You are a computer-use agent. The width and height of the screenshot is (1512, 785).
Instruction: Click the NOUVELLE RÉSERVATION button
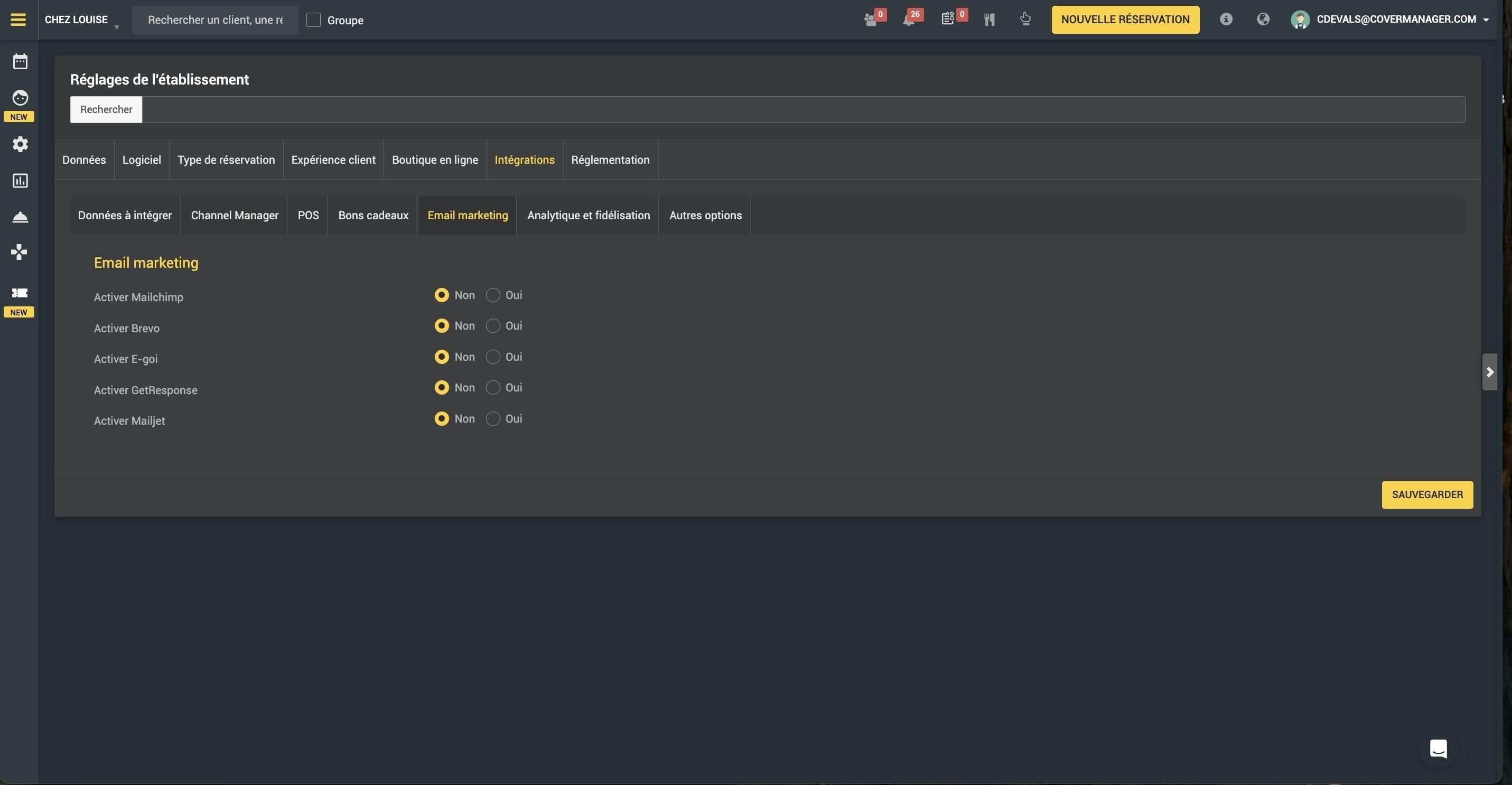1125,20
